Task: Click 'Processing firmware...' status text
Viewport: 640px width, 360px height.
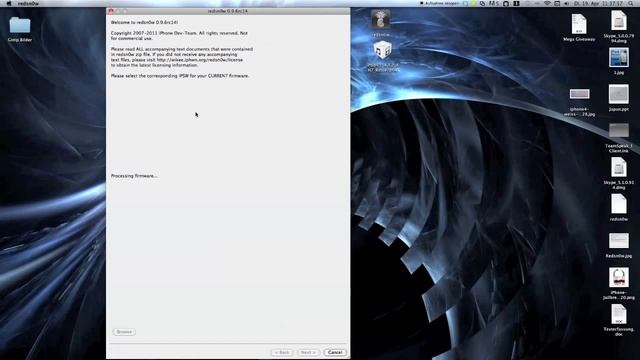Action: (134, 176)
